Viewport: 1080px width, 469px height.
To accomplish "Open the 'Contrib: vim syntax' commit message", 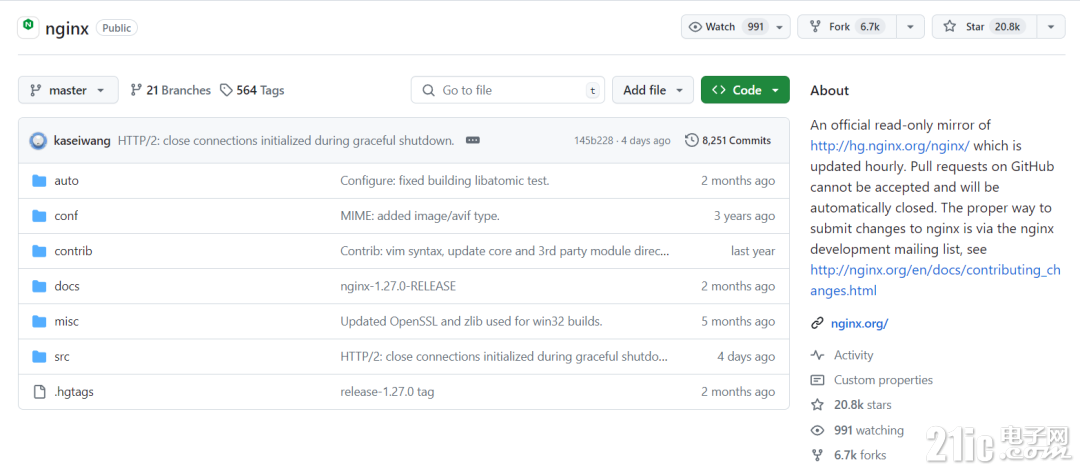I will coord(504,251).
